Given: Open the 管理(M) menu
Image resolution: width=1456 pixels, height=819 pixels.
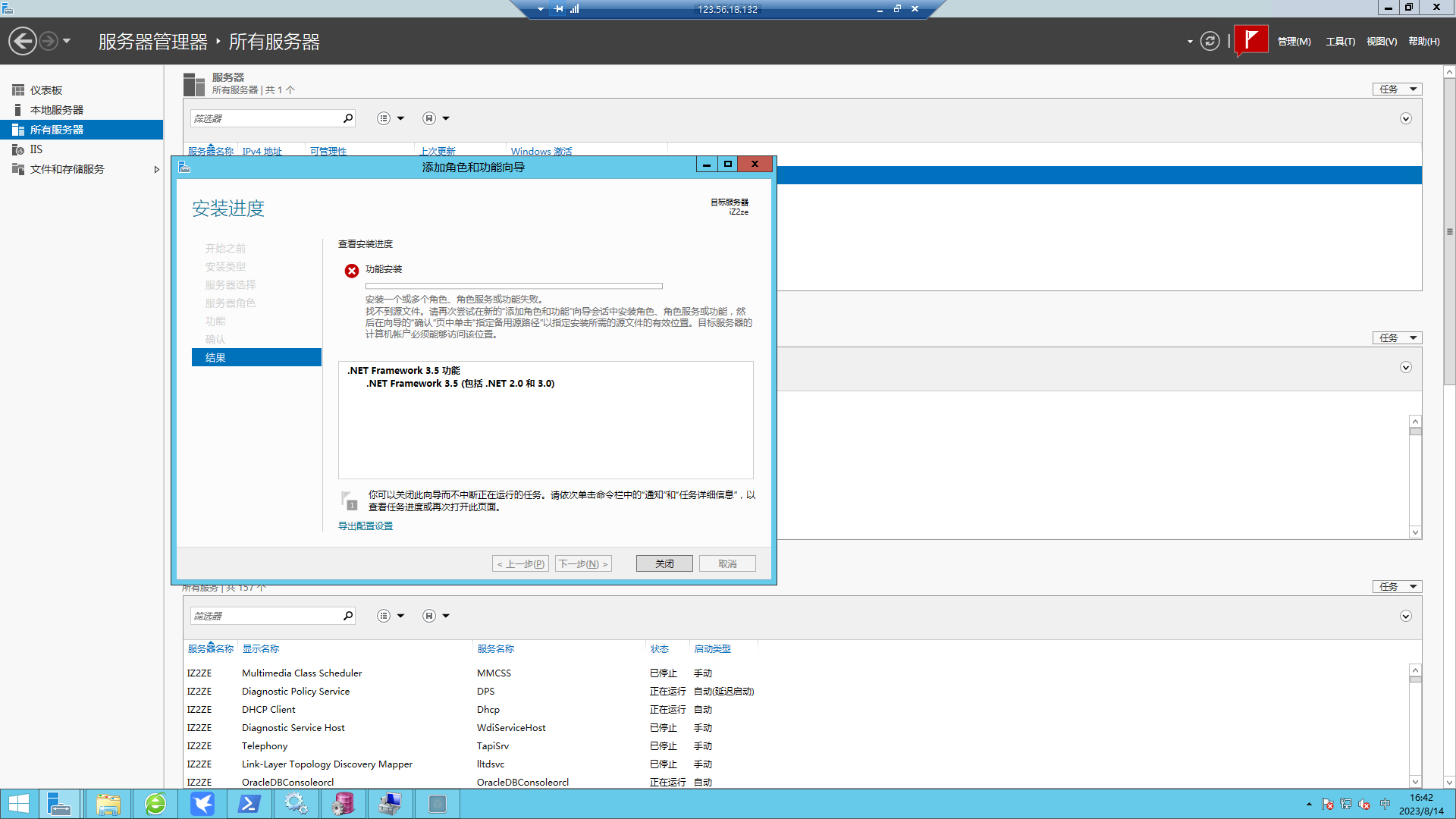Looking at the screenshot, I should click(1294, 42).
